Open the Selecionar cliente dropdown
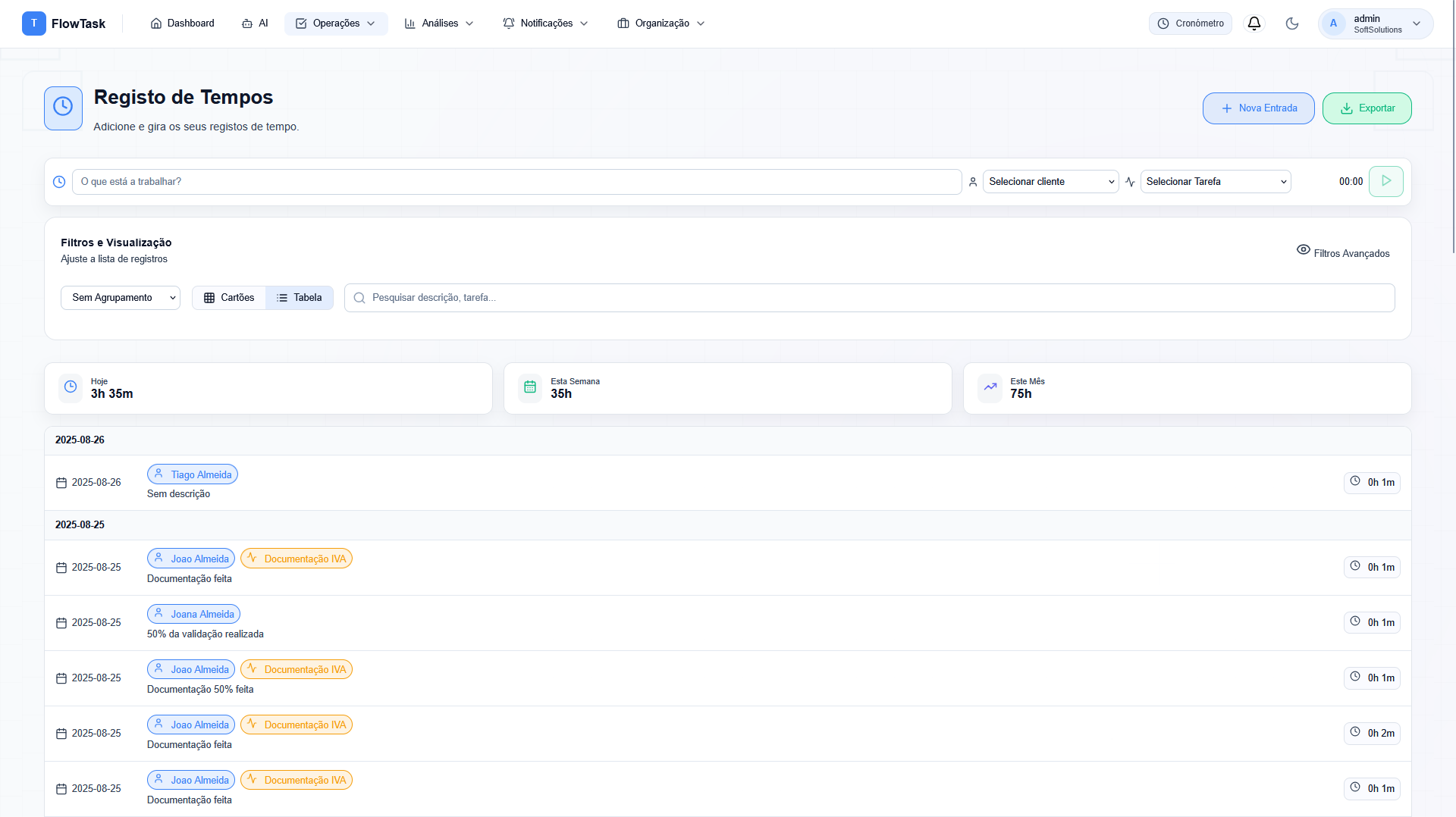 (1050, 182)
